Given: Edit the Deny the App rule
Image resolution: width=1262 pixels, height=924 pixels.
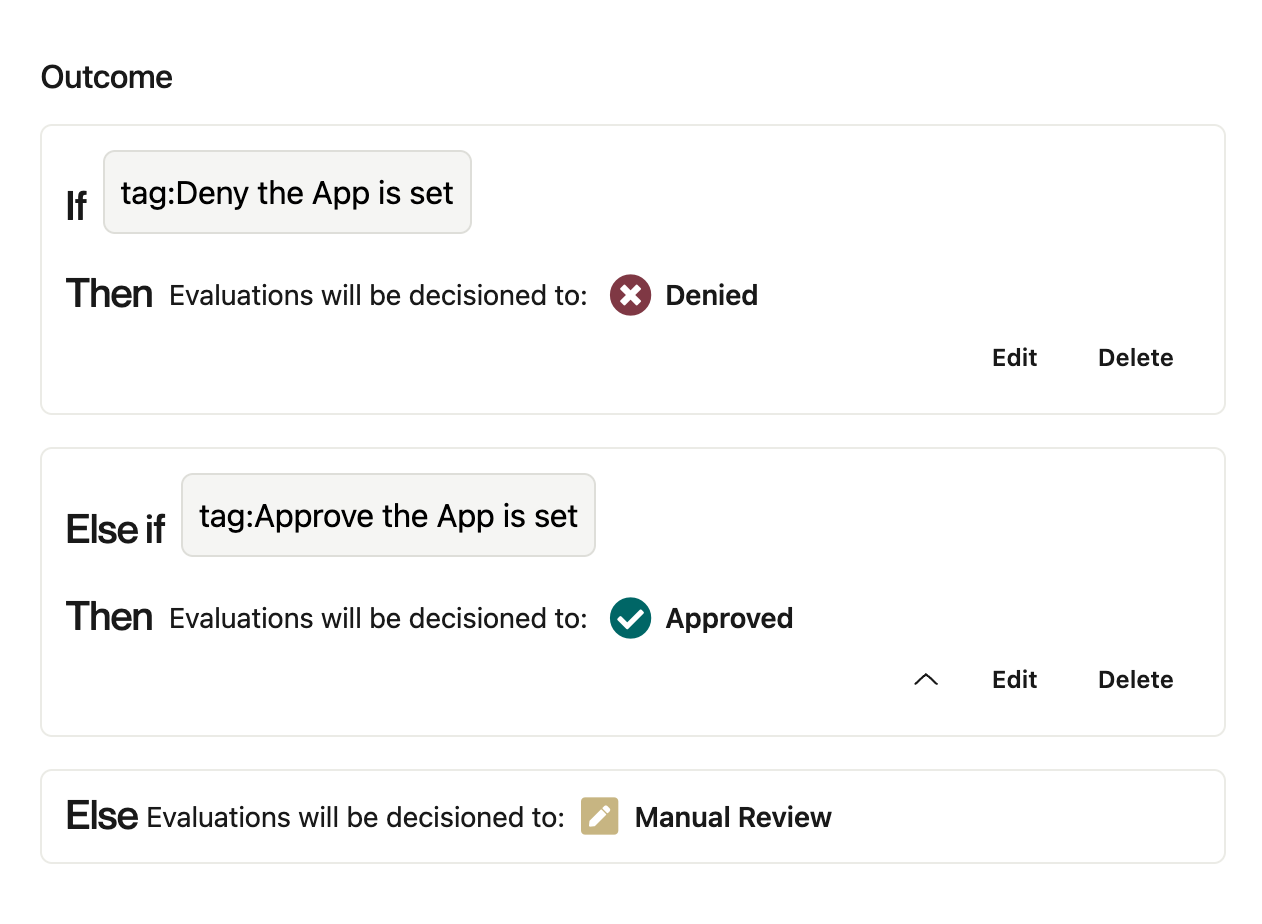Looking at the screenshot, I should click(1014, 357).
